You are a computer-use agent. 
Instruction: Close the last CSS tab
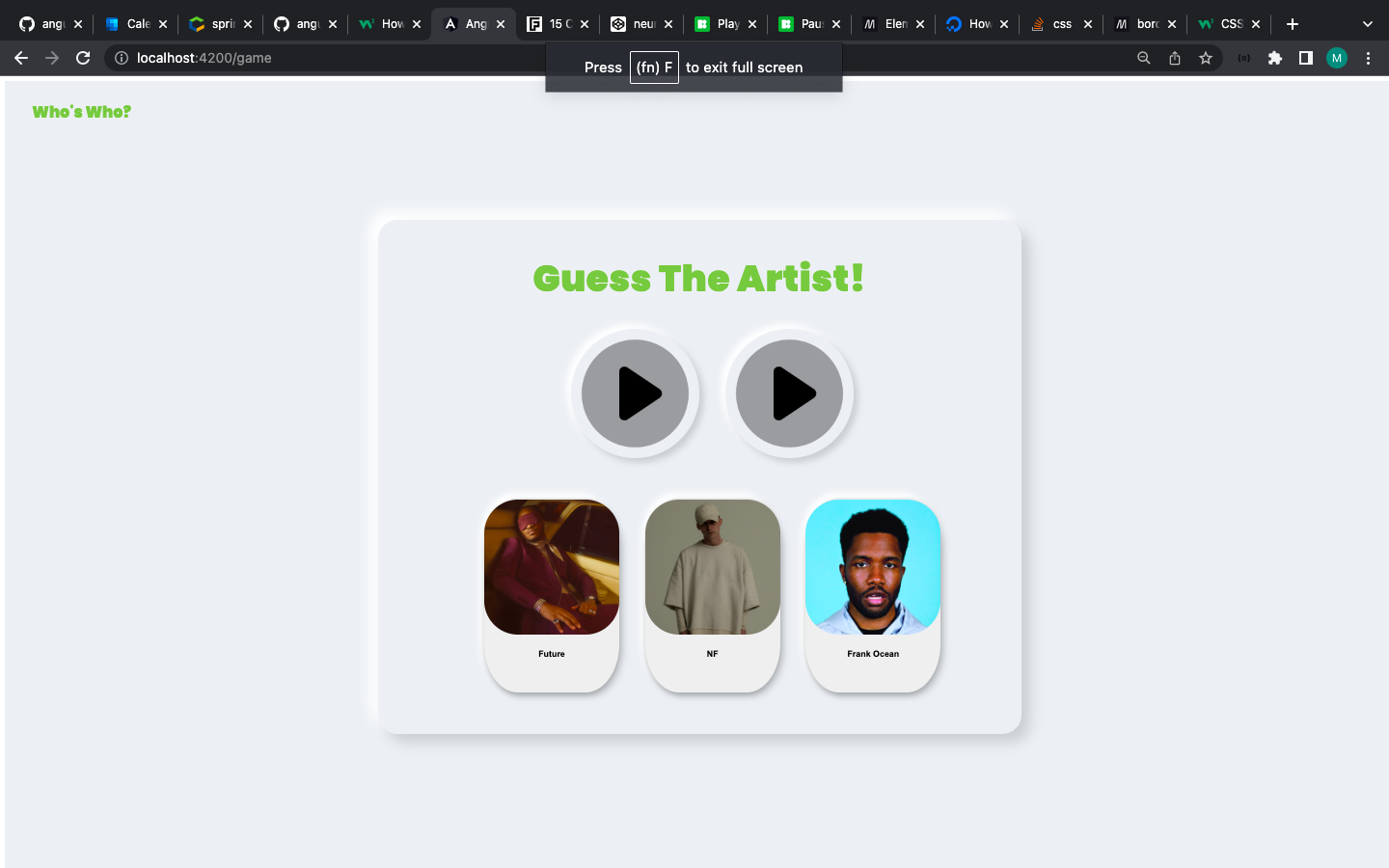[x=1256, y=24]
